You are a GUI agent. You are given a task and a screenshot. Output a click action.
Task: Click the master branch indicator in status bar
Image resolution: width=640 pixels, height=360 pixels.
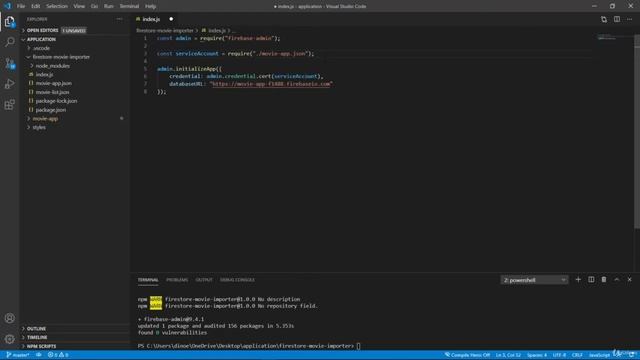pos(18,355)
